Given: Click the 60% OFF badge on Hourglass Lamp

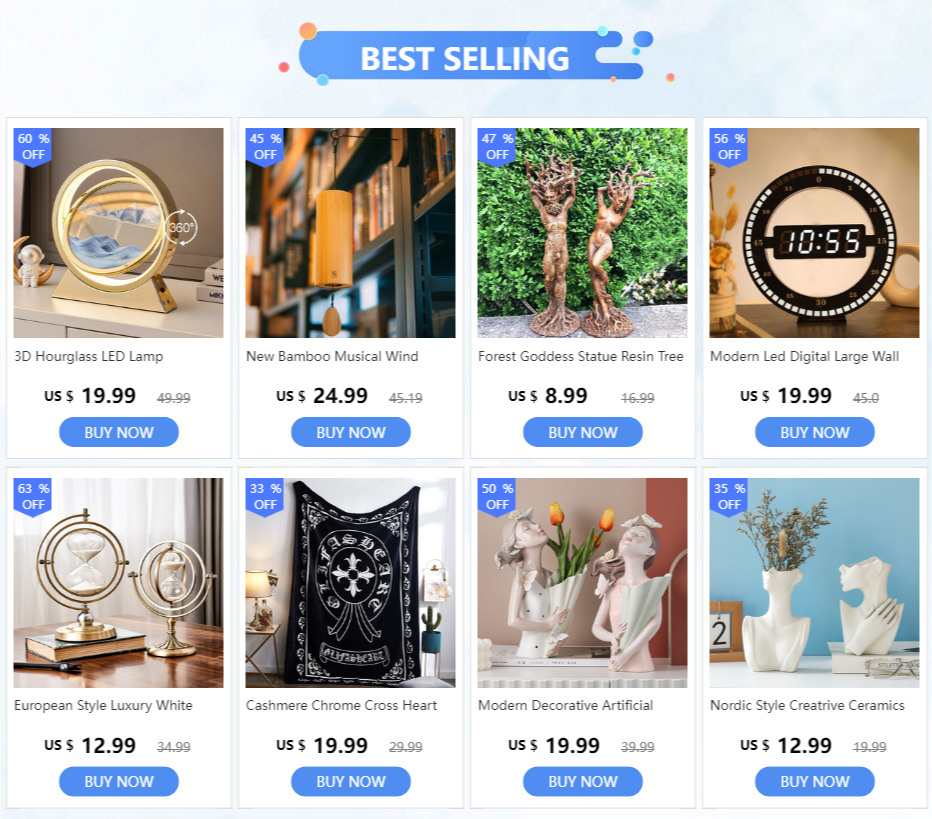Looking at the screenshot, I should 33,147.
